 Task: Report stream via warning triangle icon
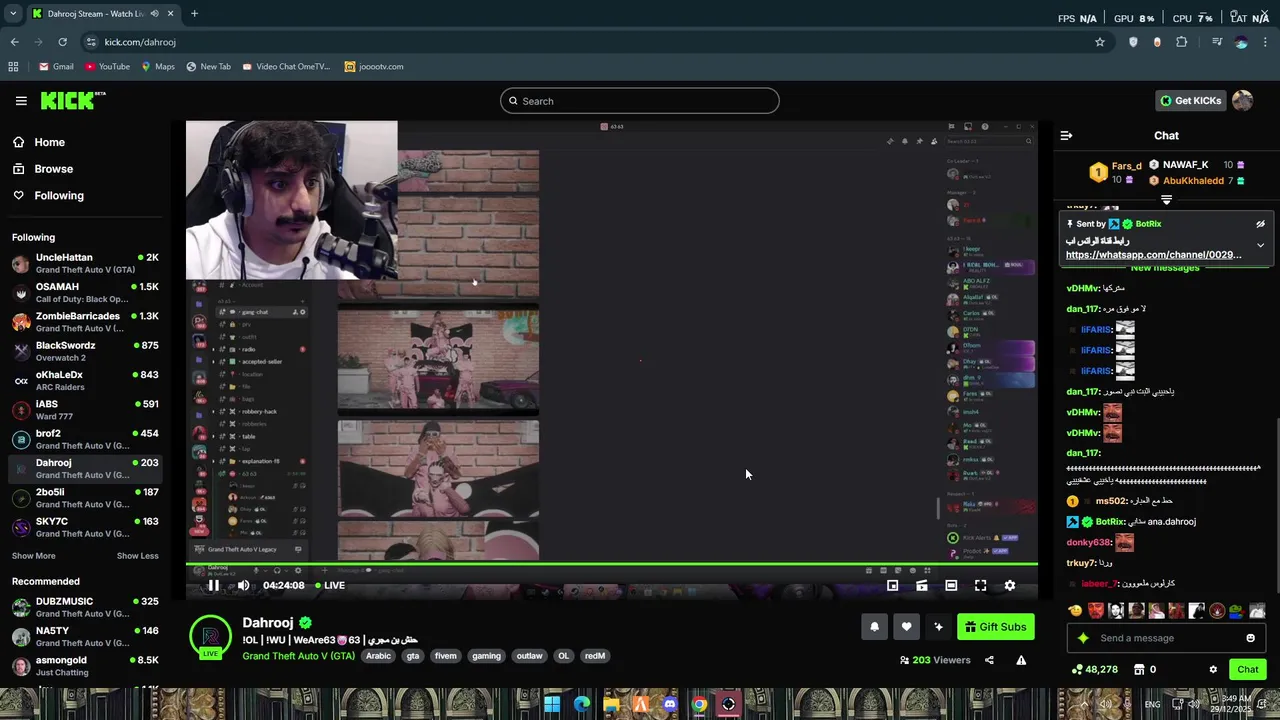1021,660
